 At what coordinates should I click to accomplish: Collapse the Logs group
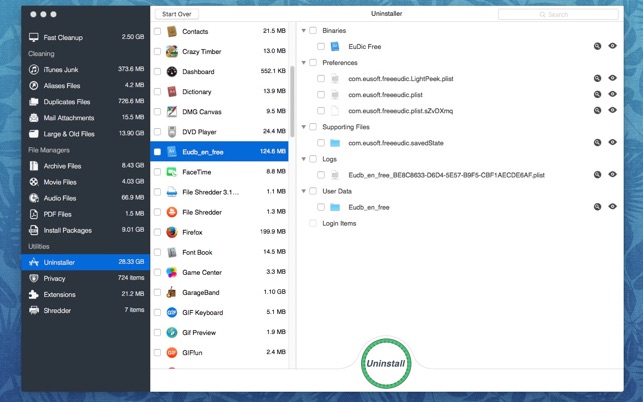click(304, 159)
